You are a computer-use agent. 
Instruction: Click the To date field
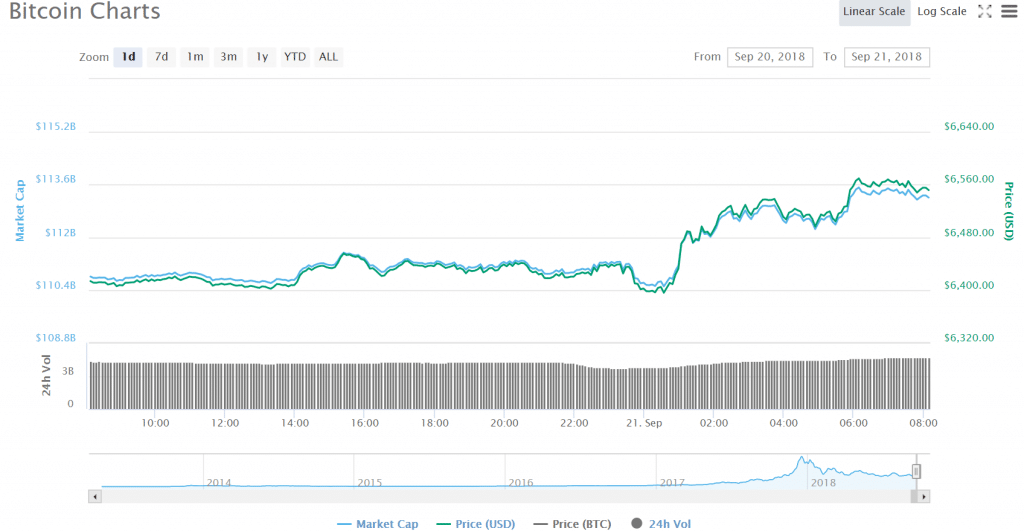(886, 57)
